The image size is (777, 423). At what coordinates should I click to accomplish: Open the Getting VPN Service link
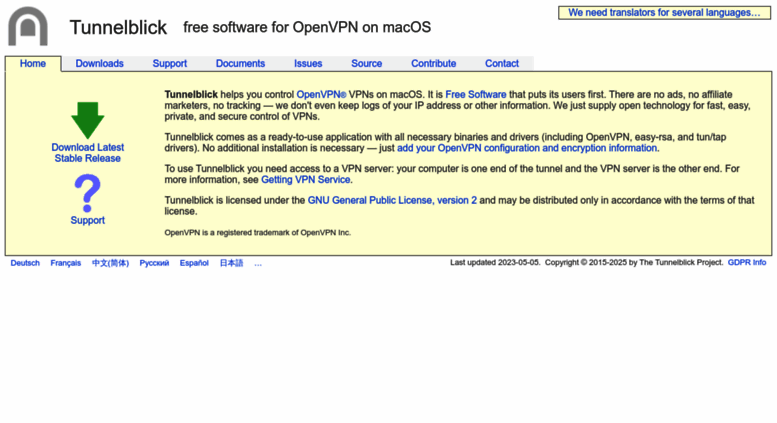point(305,180)
